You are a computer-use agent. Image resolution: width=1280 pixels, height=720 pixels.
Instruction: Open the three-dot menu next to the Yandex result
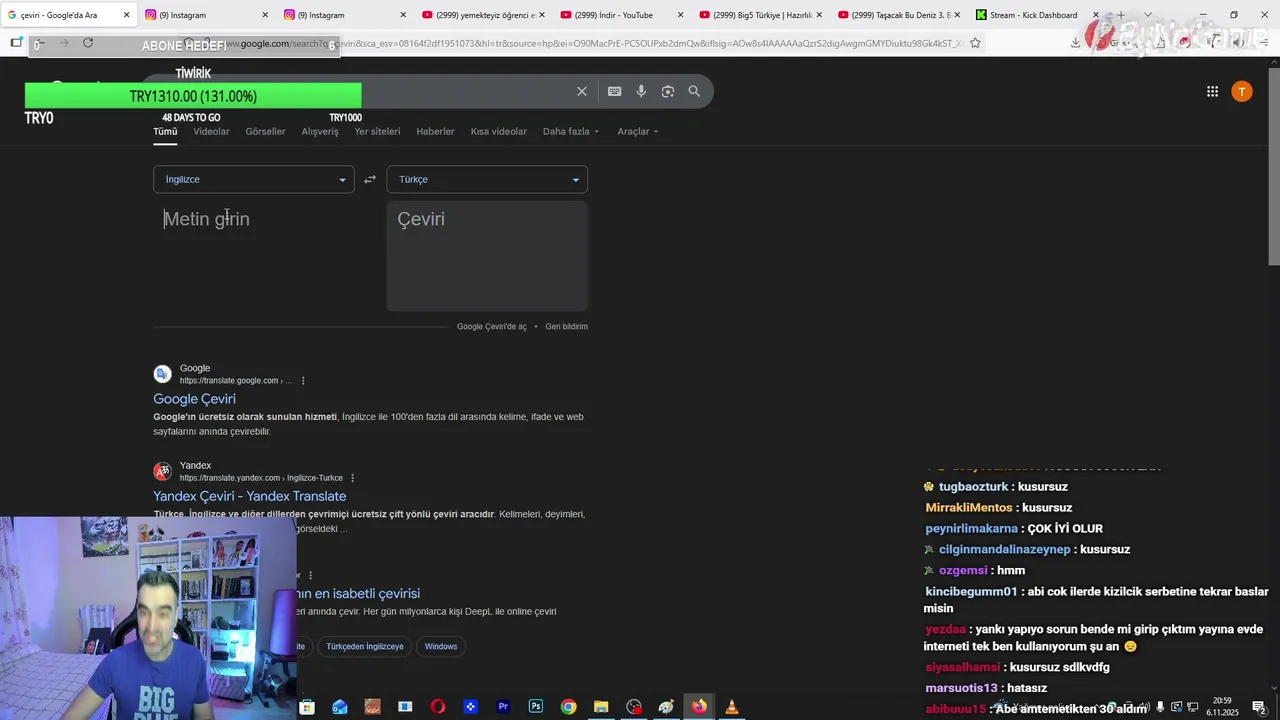[x=353, y=478]
